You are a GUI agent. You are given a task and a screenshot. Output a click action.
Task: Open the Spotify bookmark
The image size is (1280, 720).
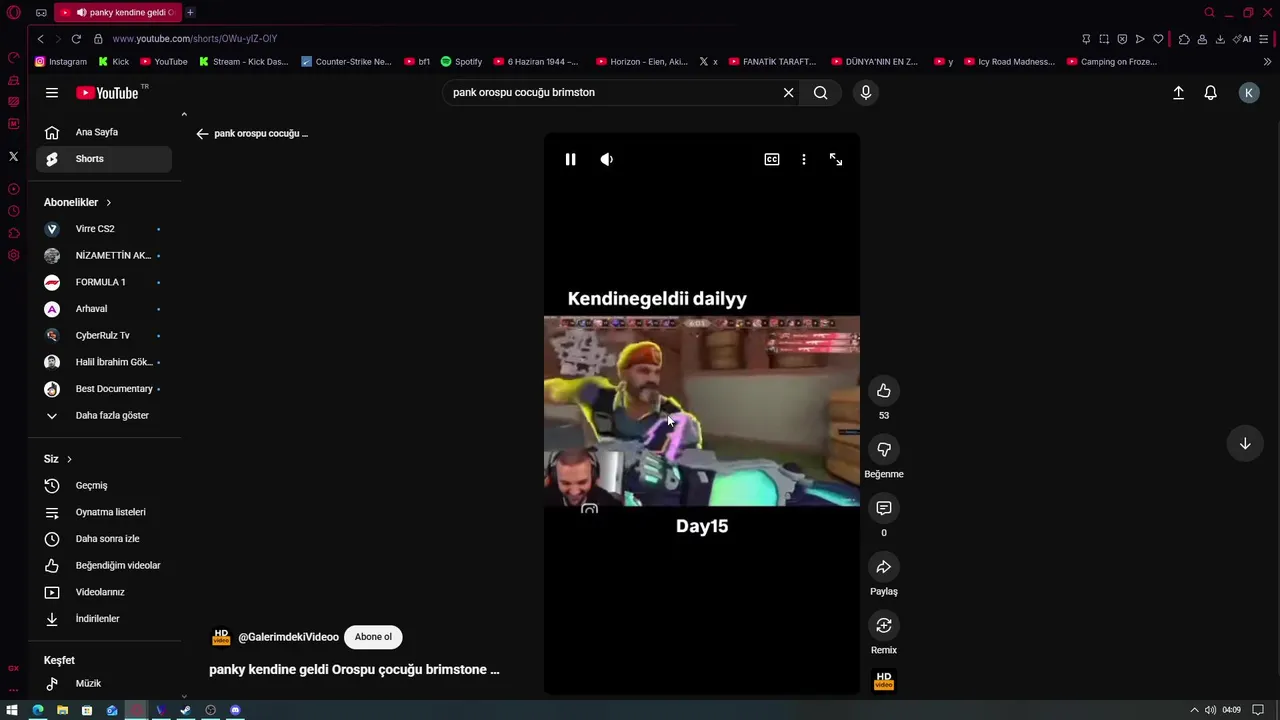461,62
